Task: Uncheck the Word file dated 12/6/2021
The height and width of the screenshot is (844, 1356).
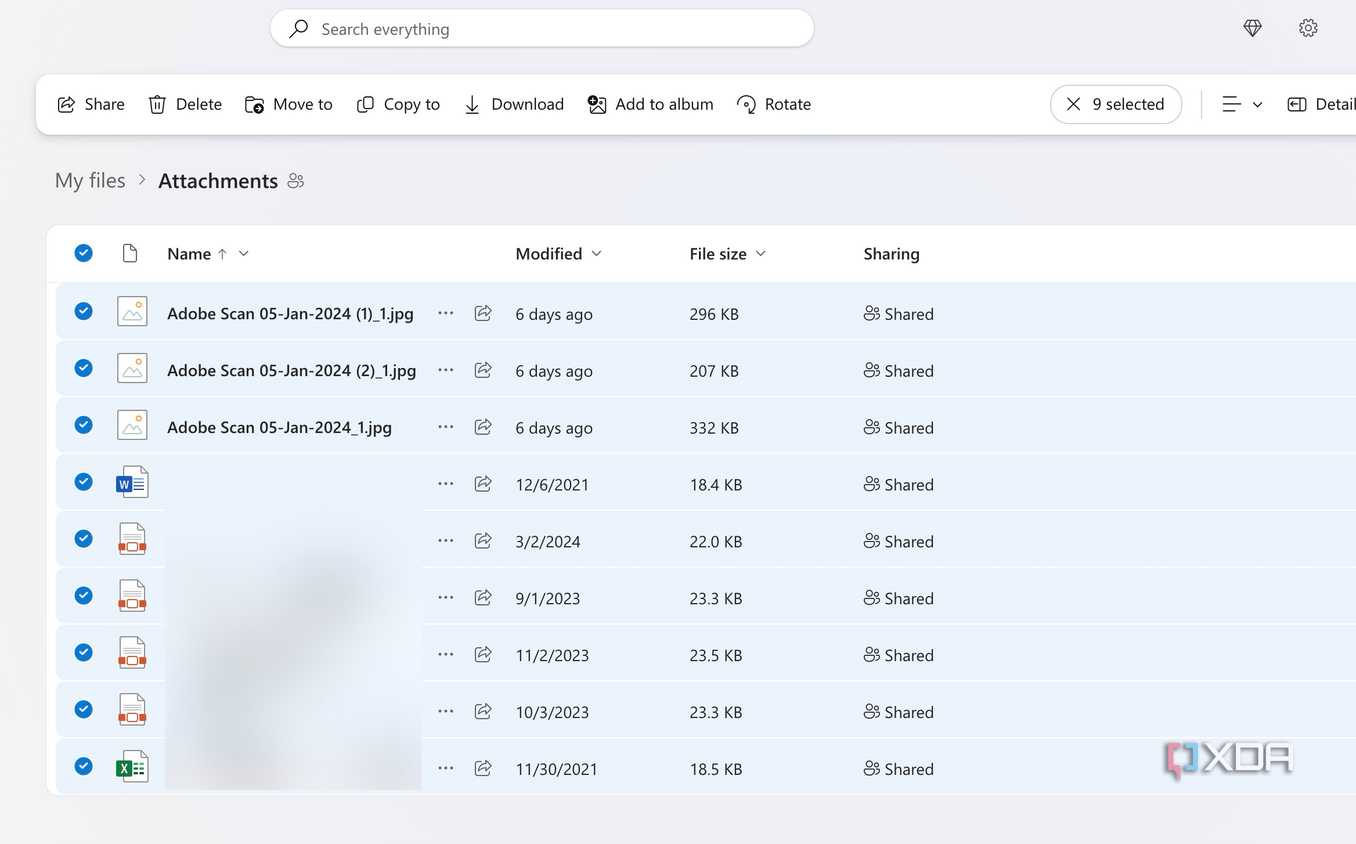Action: [84, 482]
